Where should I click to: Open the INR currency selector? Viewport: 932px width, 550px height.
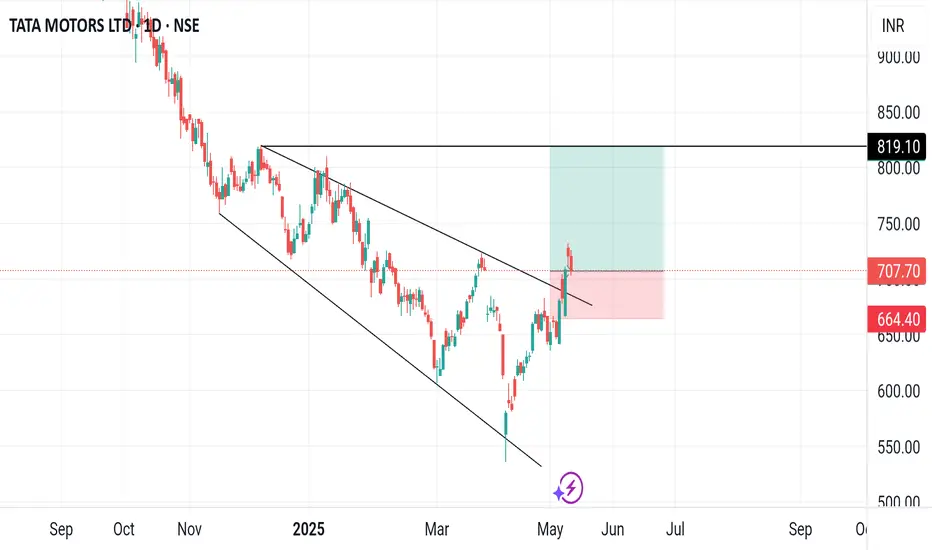893,26
